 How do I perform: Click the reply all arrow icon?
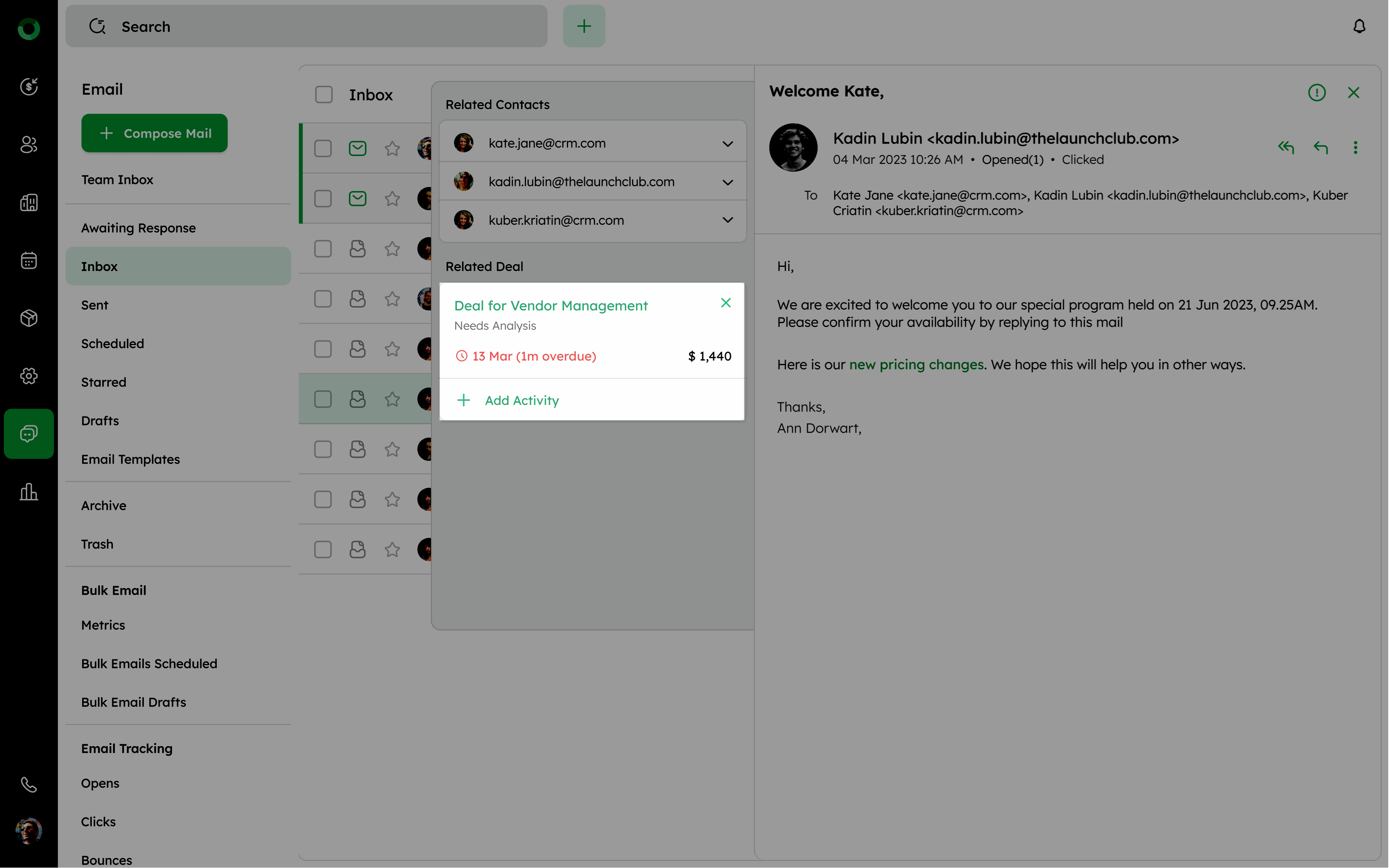tap(1286, 148)
